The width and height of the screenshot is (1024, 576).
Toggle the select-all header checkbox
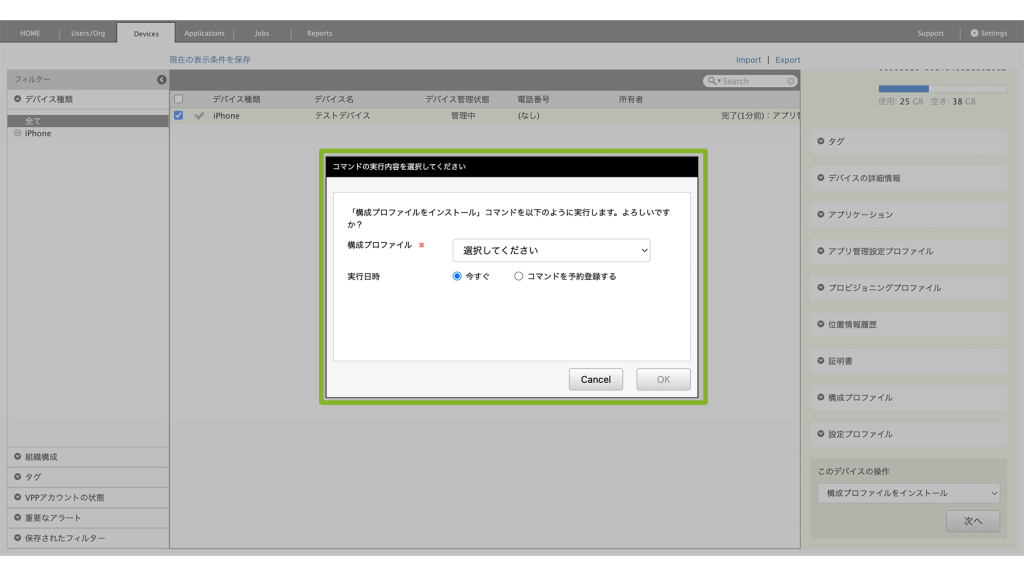[179, 99]
